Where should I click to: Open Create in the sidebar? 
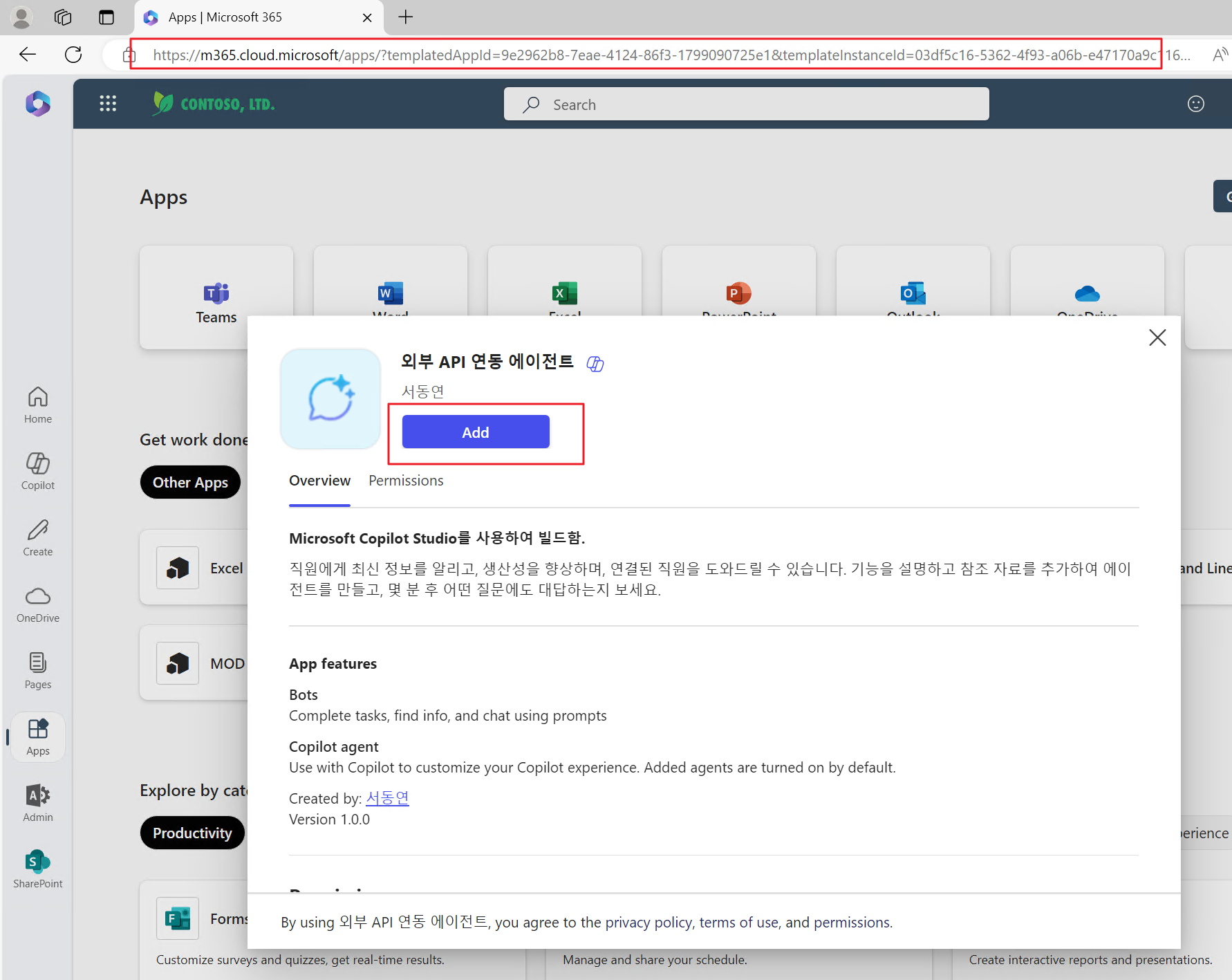38,538
